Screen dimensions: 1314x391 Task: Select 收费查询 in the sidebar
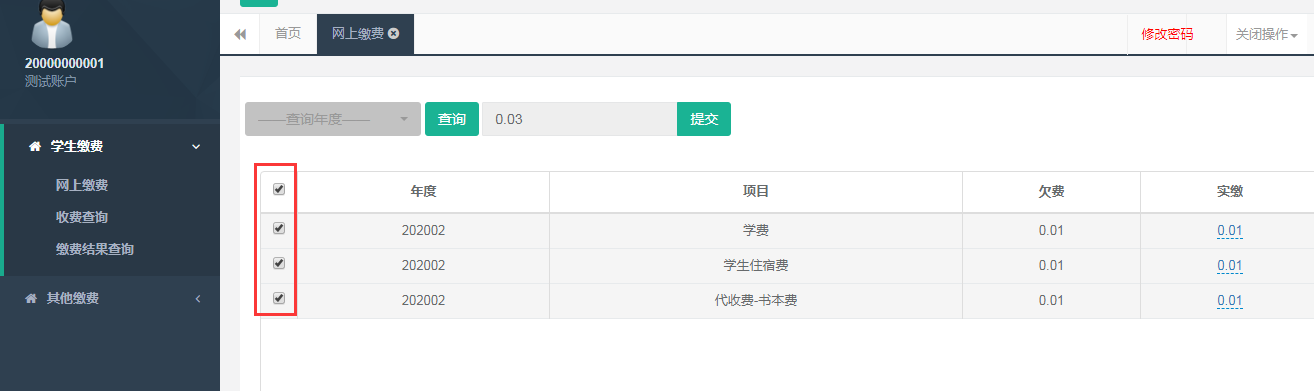82,217
